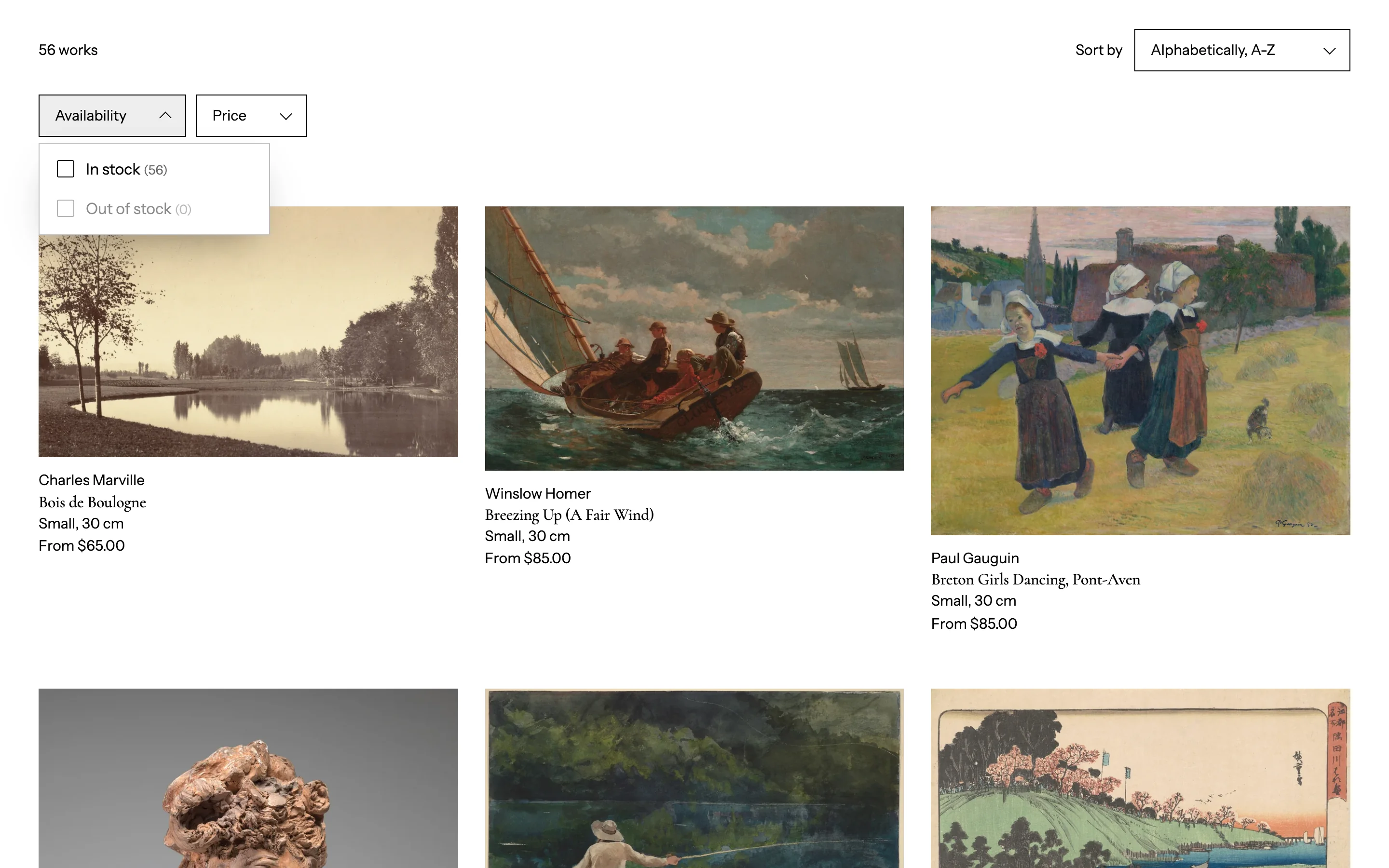Click the Winslow Homer artist name

[537, 493]
